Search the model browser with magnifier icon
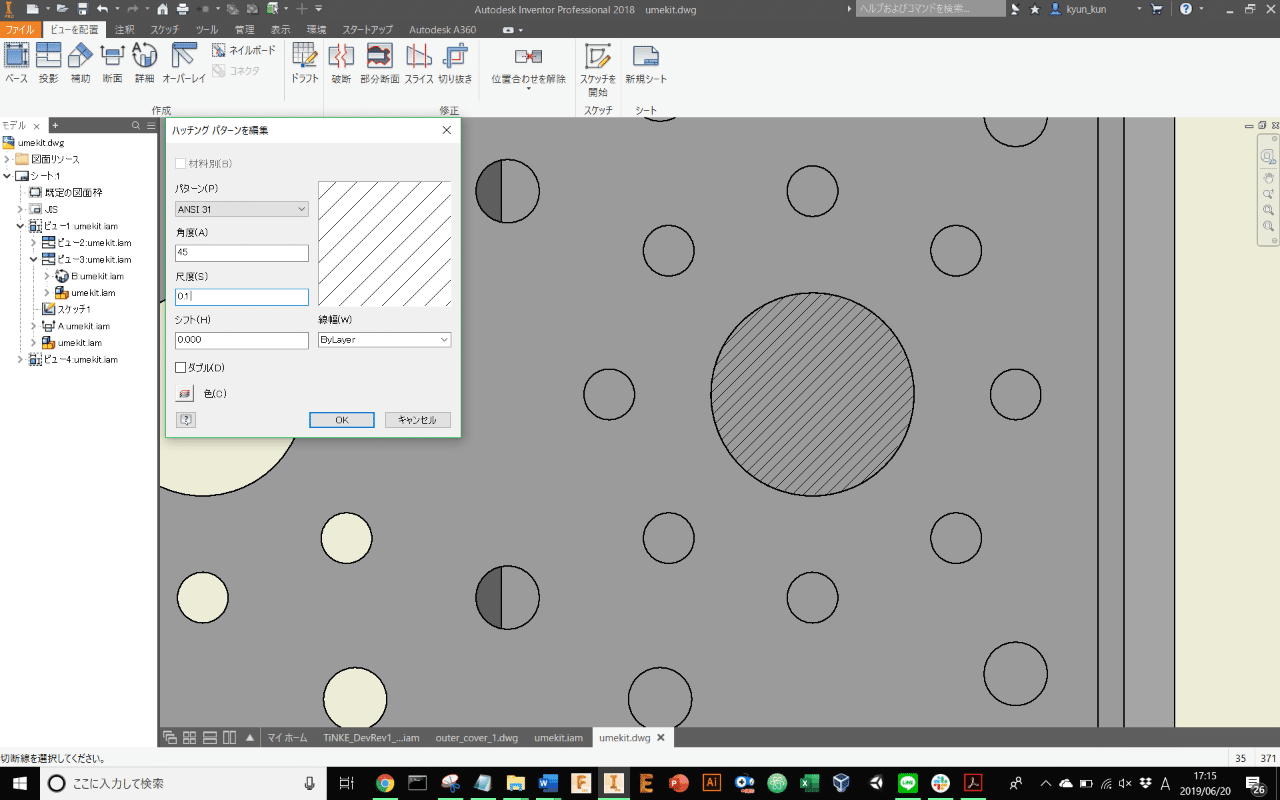The width and height of the screenshot is (1280, 800). pos(136,126)
